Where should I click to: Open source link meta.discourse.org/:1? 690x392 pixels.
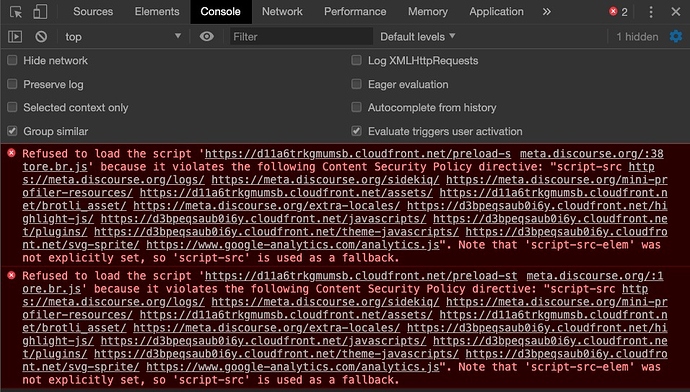595,276
